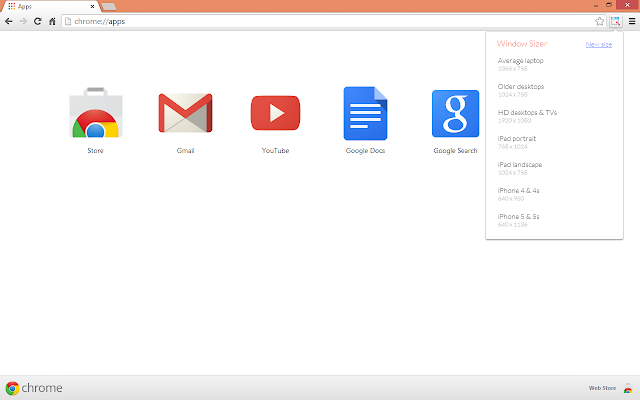640x400 pixels.
Task: Toggle the Window Sizer extension icon
Action: 616,21
